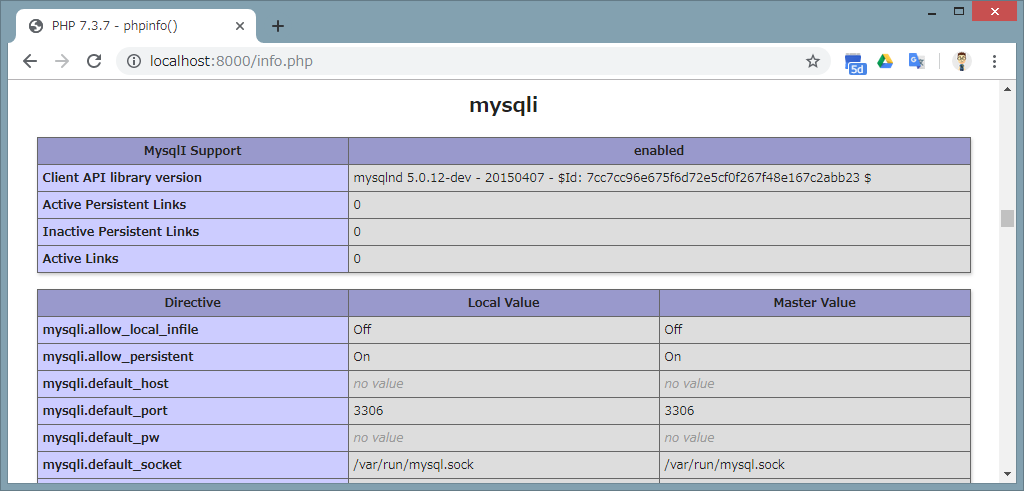
Task: Open the Google Drive extension
Action: click(x=885, y=61)
